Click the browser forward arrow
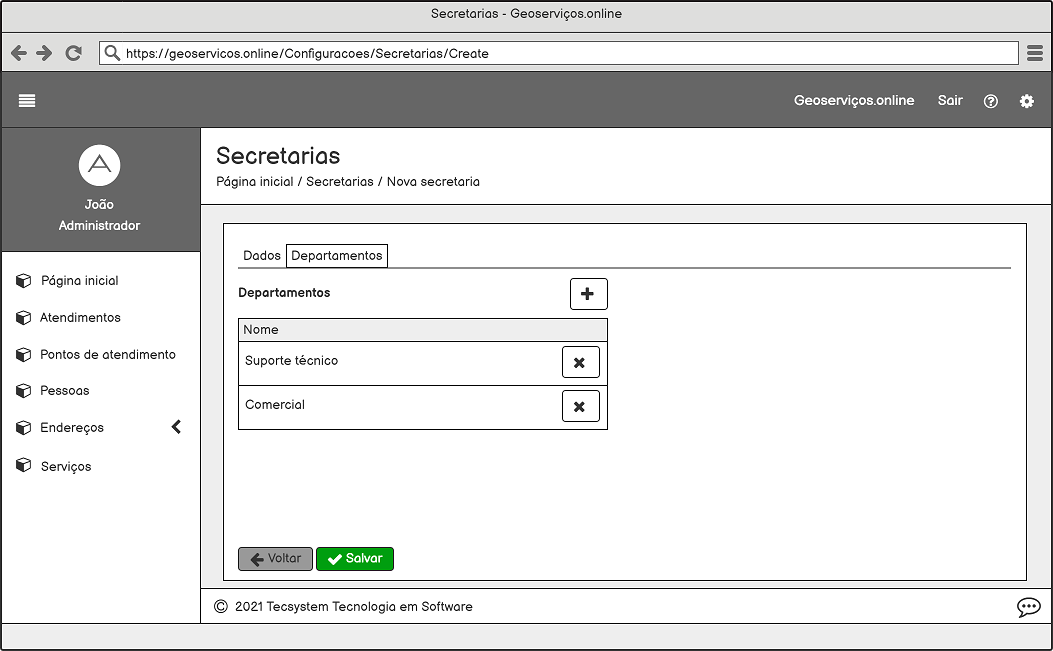This screenshot has height=651, width=1053. [x=44, y=53]
